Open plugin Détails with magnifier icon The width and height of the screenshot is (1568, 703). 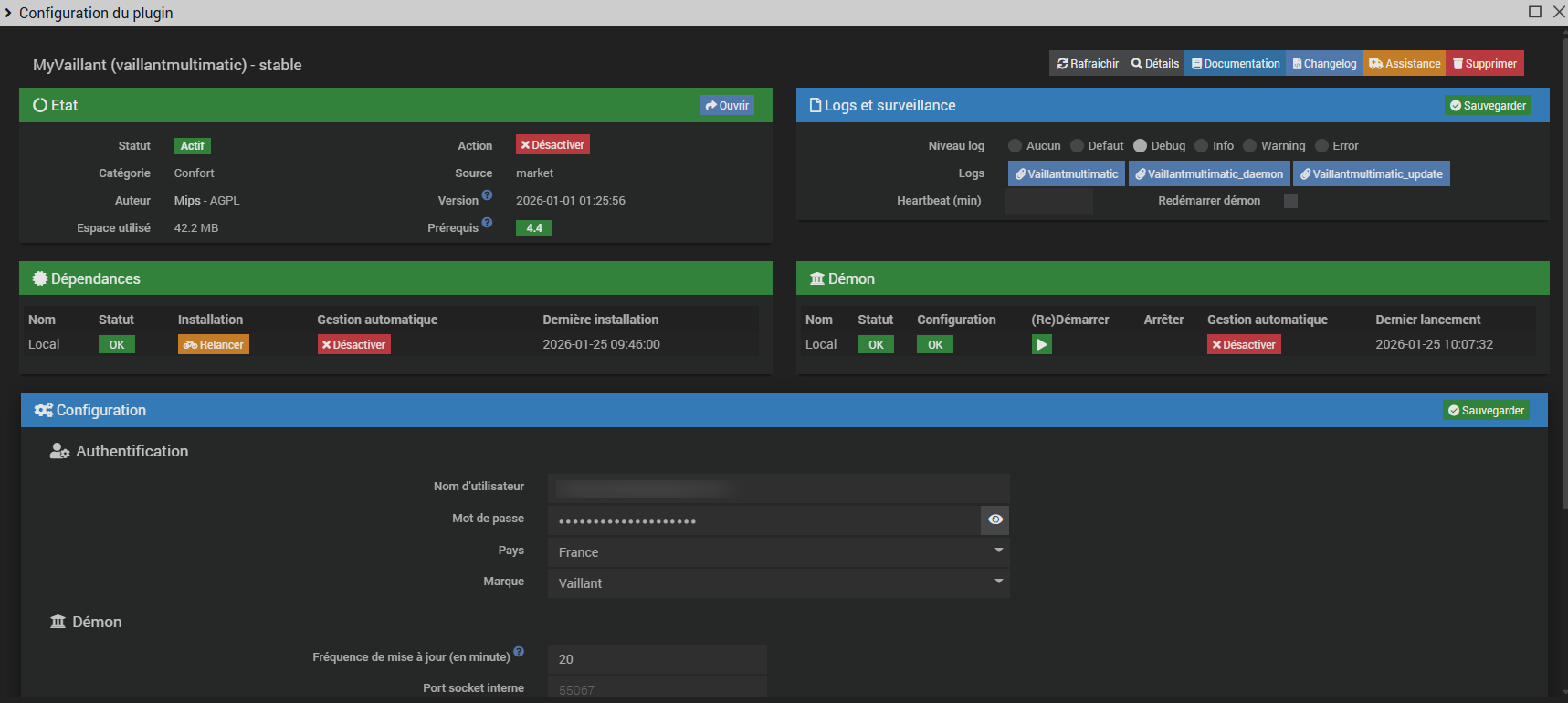point(1154,64)
